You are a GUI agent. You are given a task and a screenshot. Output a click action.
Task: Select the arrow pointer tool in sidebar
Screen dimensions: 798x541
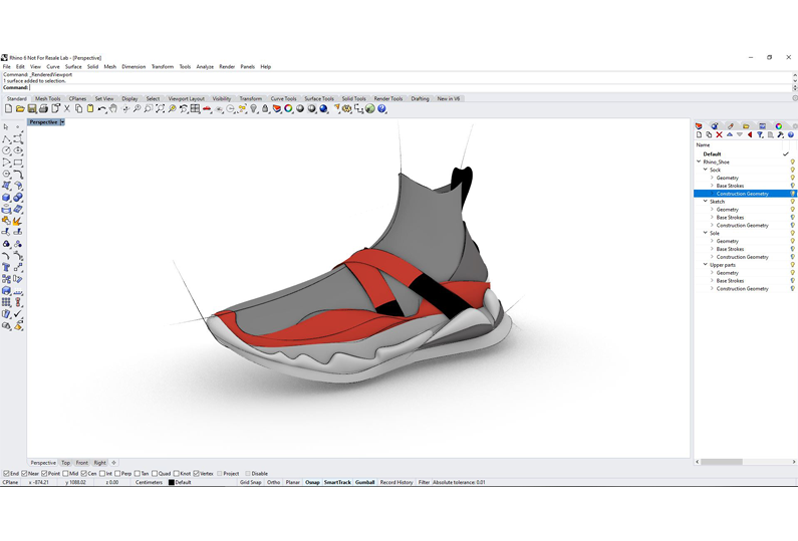pos(7,127)
